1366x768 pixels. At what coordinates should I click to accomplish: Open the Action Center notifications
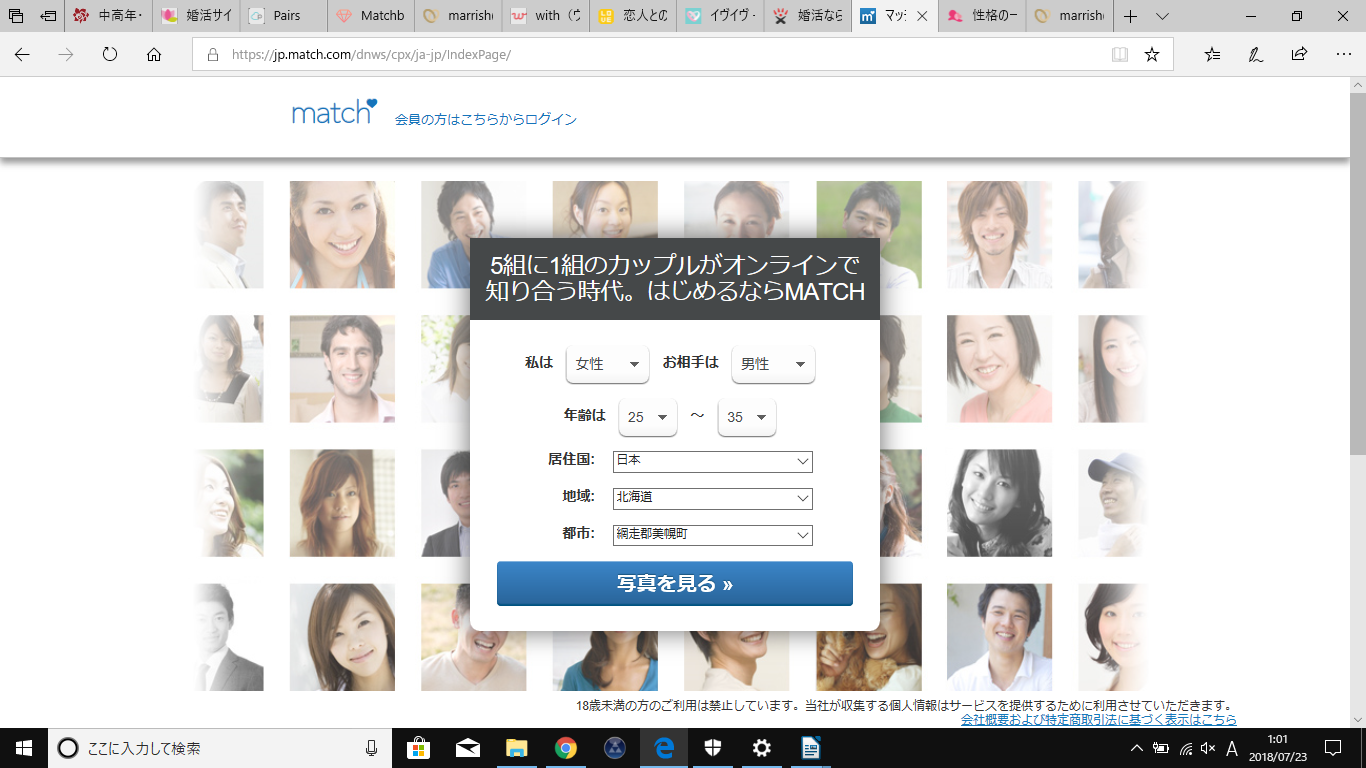1332,748
